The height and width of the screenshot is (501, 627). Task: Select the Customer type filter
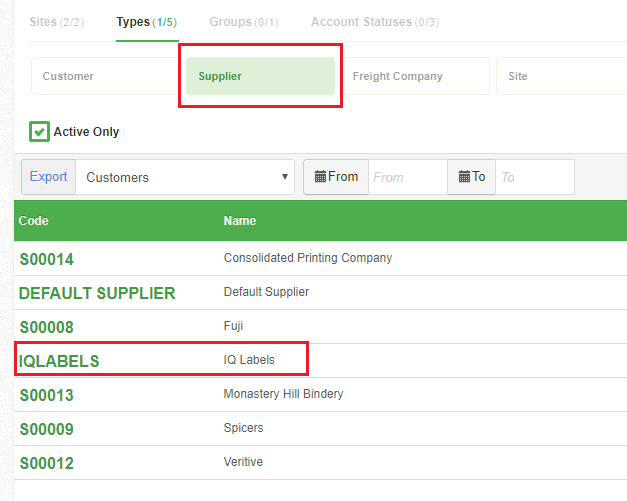coord(105,76)
